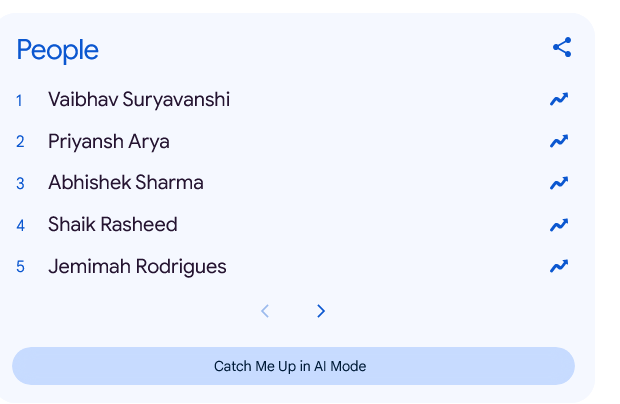Viewport: 620px width, 404px height.
Task: Open Jemimah Rodrigues entry
Action: coord(137,267)
